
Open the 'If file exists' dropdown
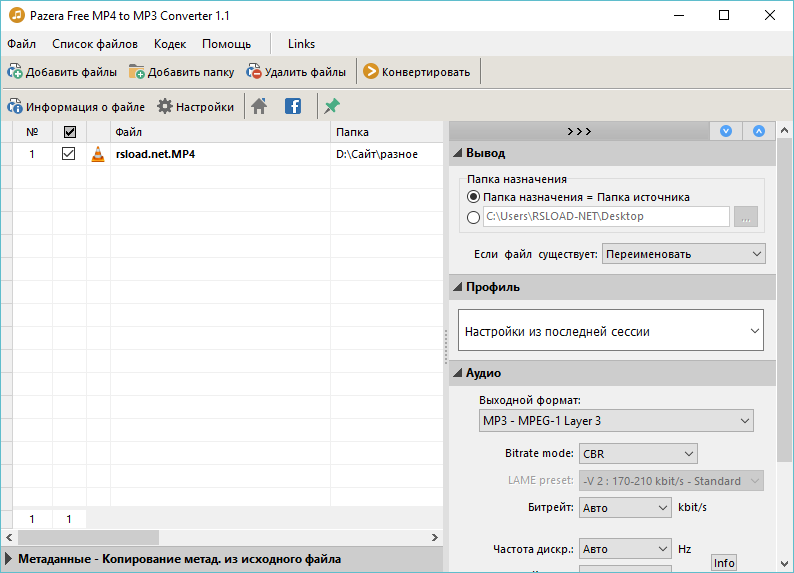click(684, 254)
